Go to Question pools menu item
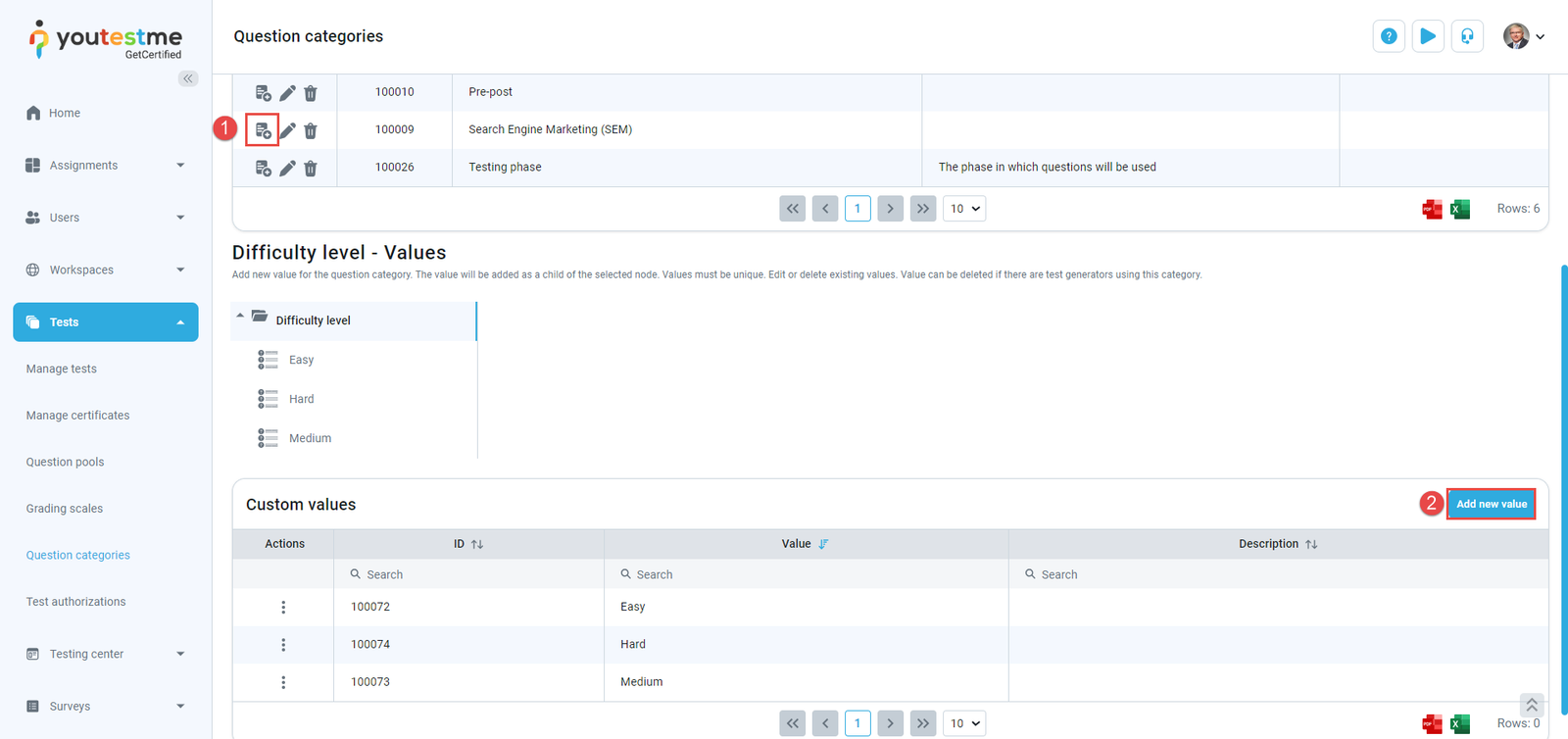Viewport: 1568px width, 739px height. click(x=65, y=463)
